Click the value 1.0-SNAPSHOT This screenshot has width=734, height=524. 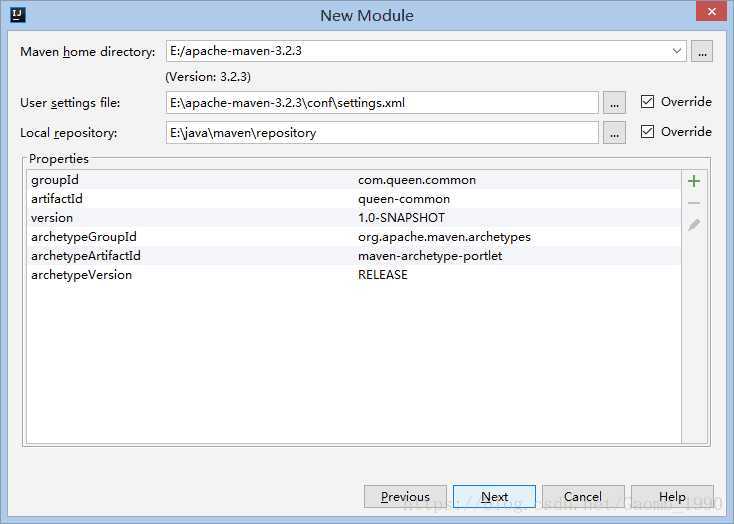[401, 218]
